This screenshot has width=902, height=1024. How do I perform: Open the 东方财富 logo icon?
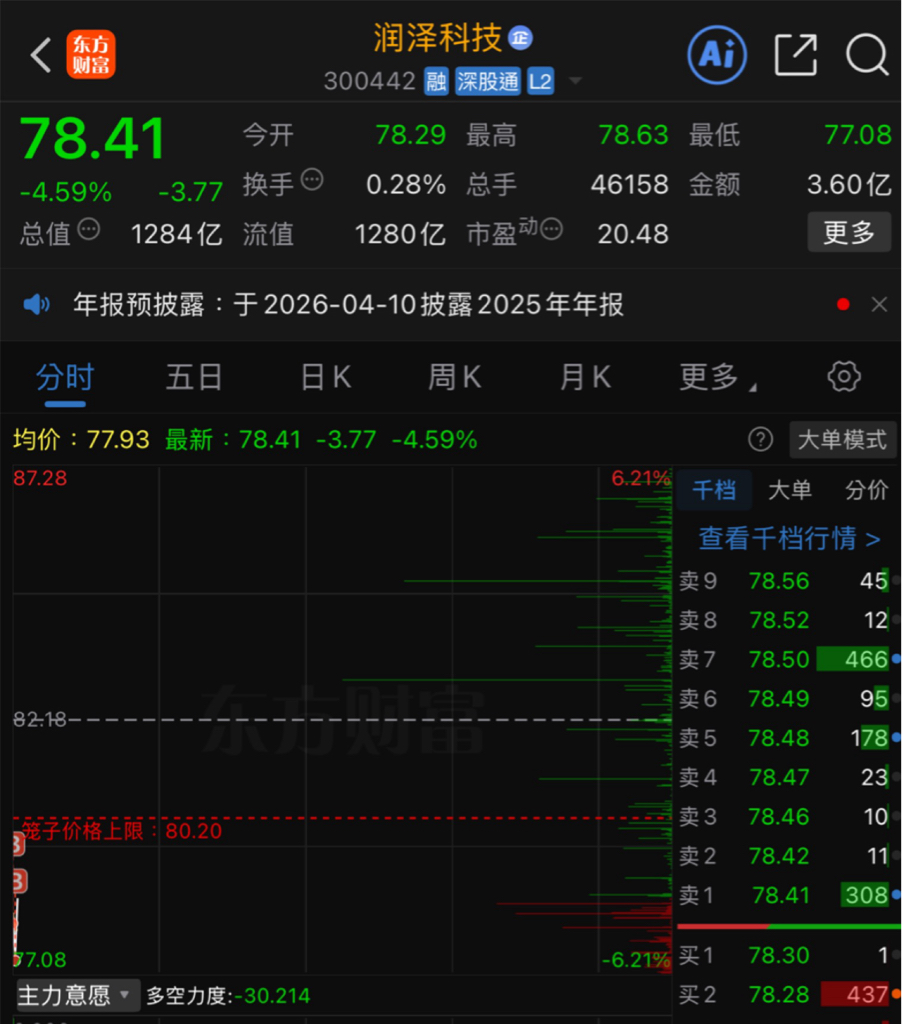[91, 54]
